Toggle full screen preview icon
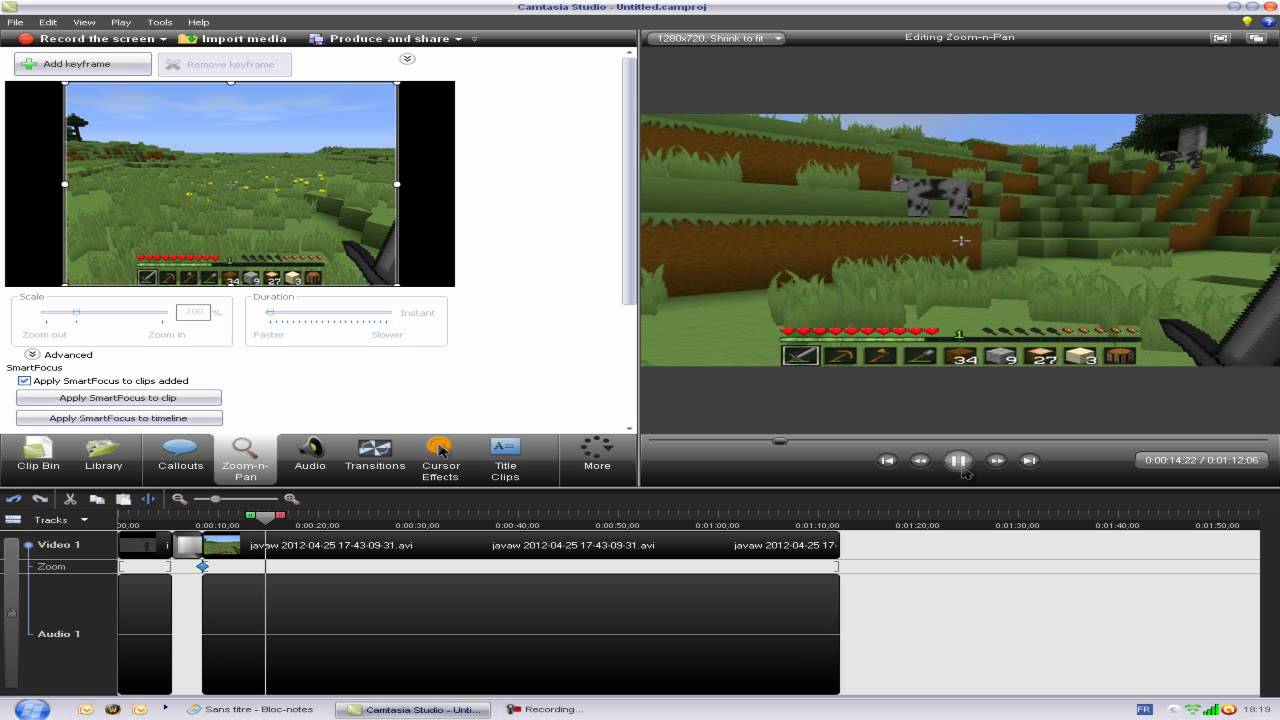 [x=1220, y=38]
